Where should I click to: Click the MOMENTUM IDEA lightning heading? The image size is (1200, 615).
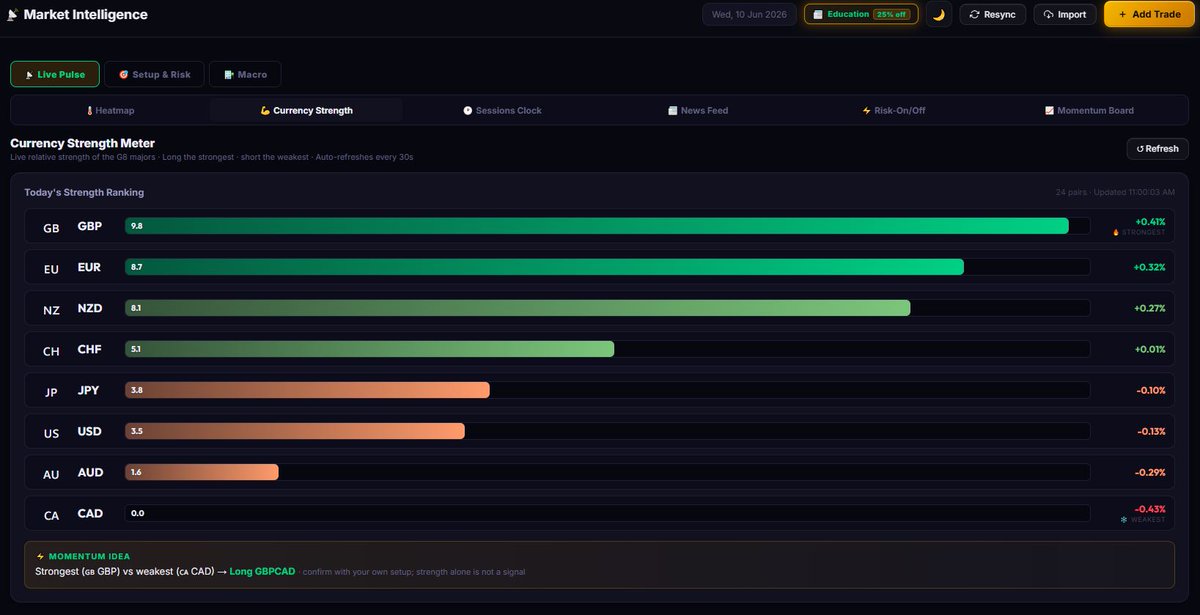click(83, 556)
